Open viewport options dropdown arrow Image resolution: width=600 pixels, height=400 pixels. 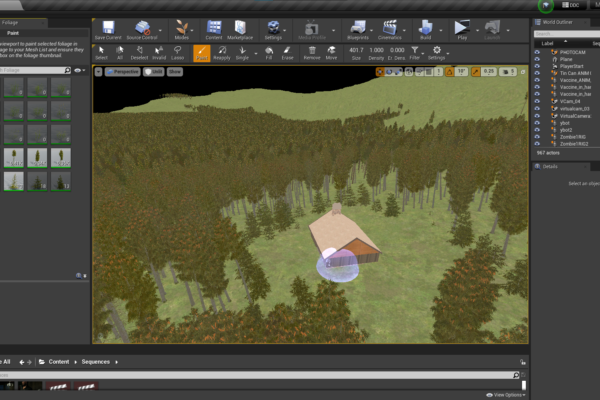coord(98,72)
